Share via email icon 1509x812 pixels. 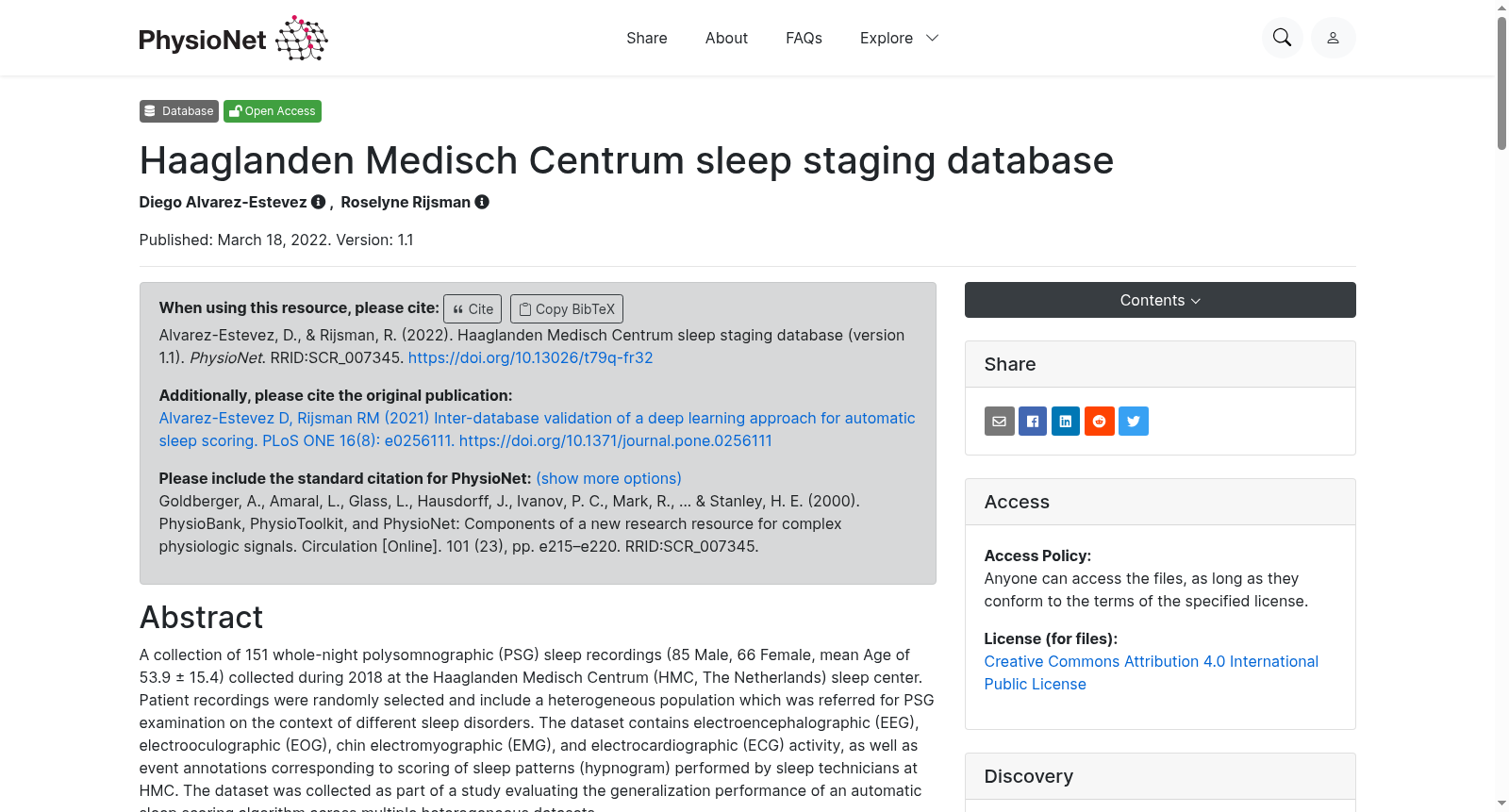1000,422
